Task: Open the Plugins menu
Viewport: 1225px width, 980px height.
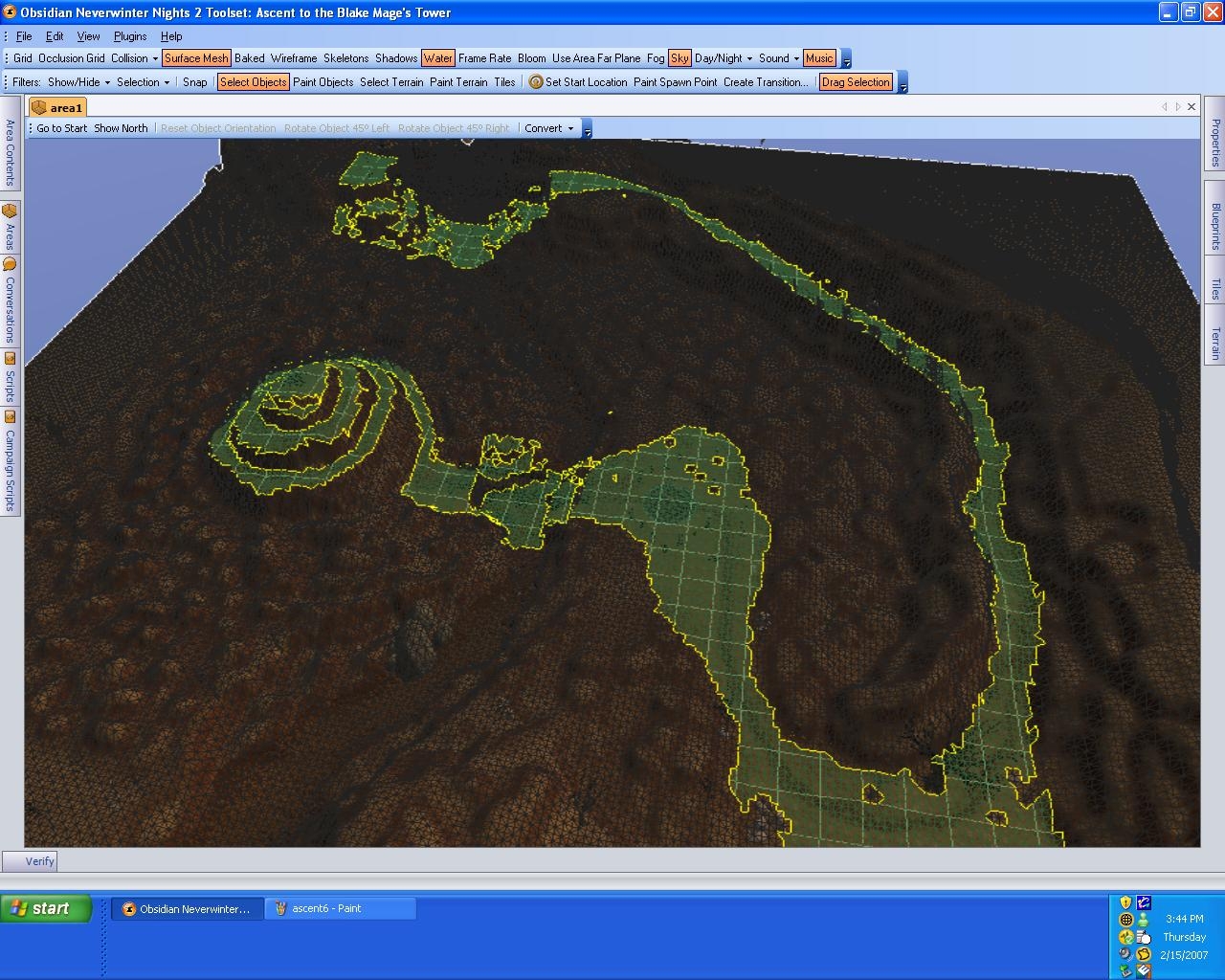Action: click(x=130, y=36)
